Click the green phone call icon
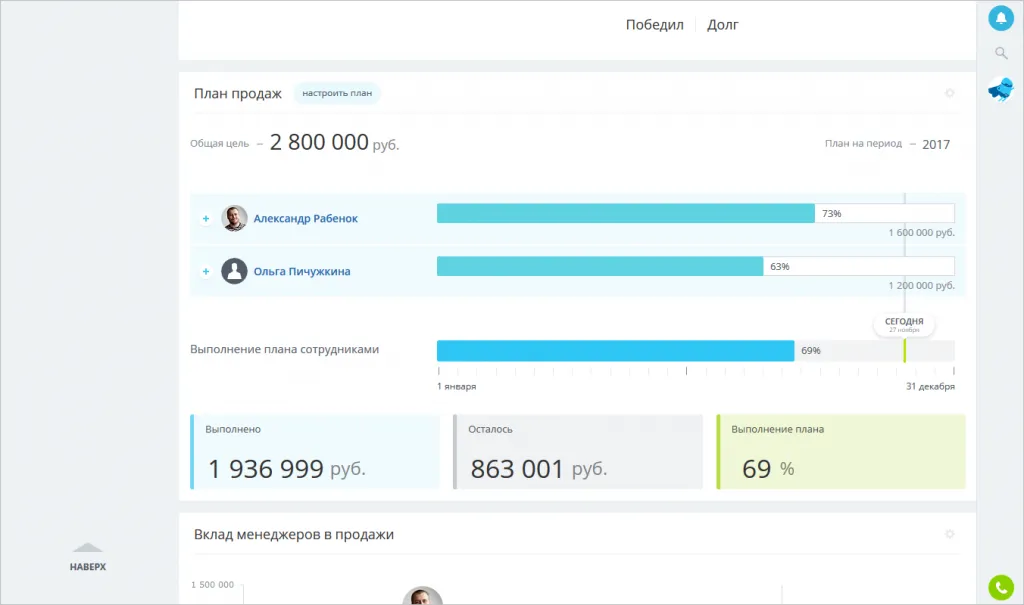 tap(1000, 587)
